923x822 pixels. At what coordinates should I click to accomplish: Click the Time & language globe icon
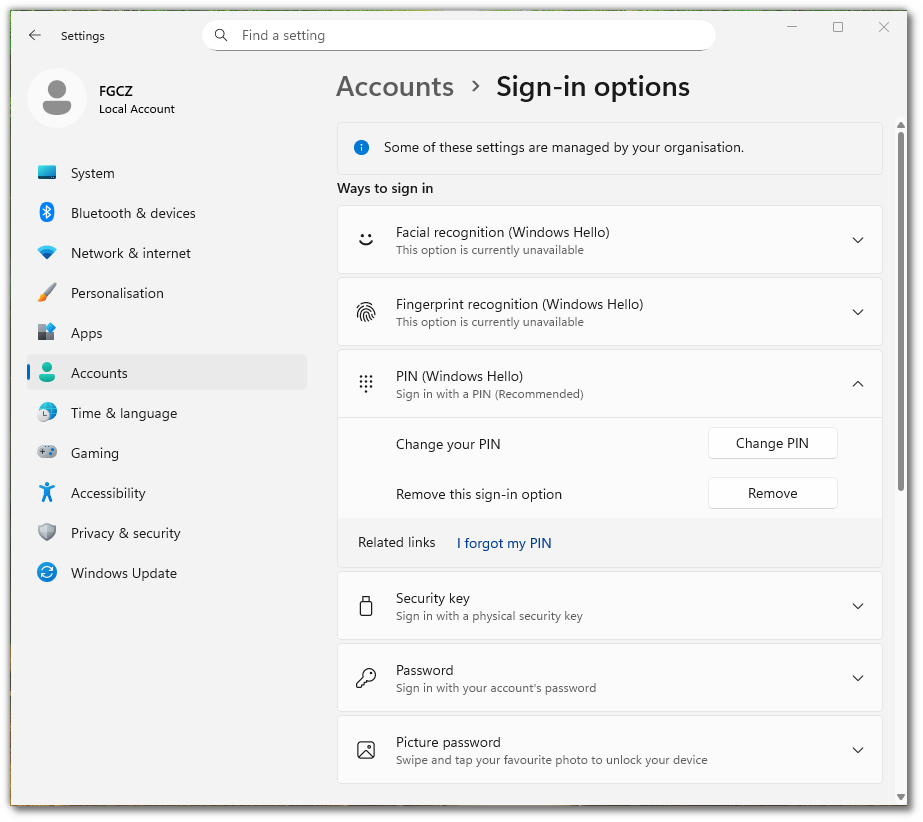point(47,412)
